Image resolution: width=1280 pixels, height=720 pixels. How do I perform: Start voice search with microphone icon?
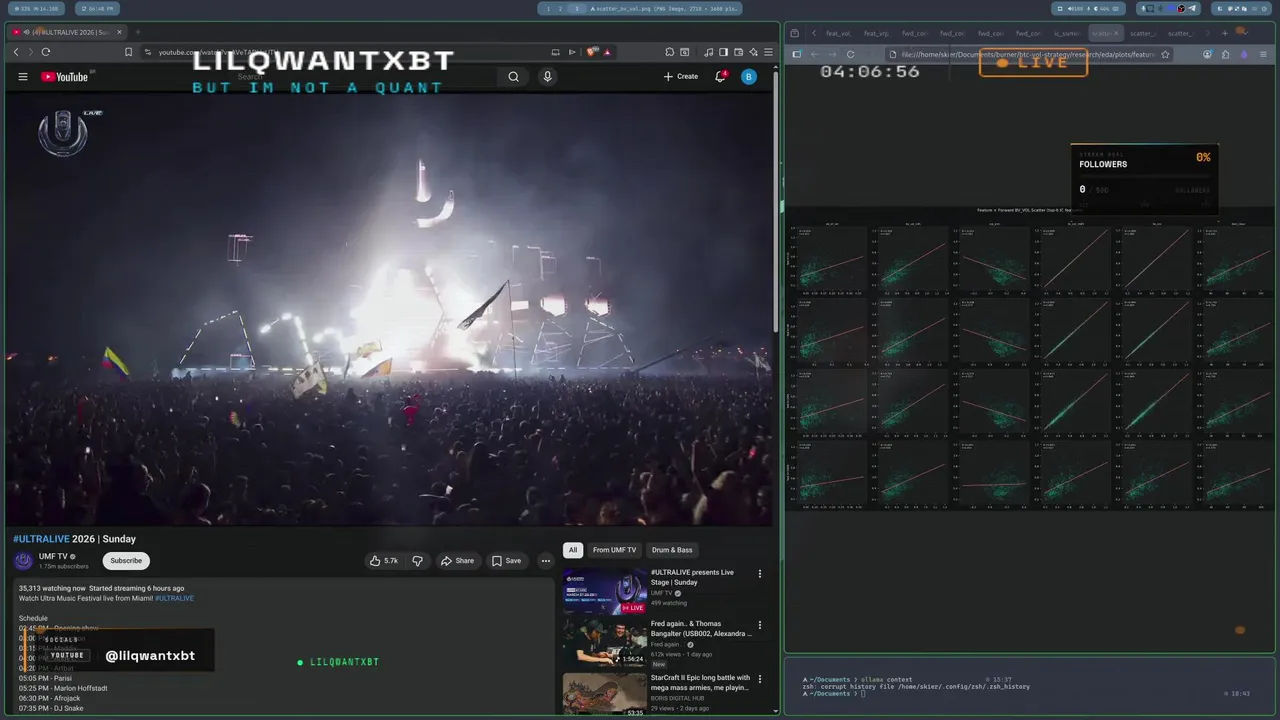(547, 77)
